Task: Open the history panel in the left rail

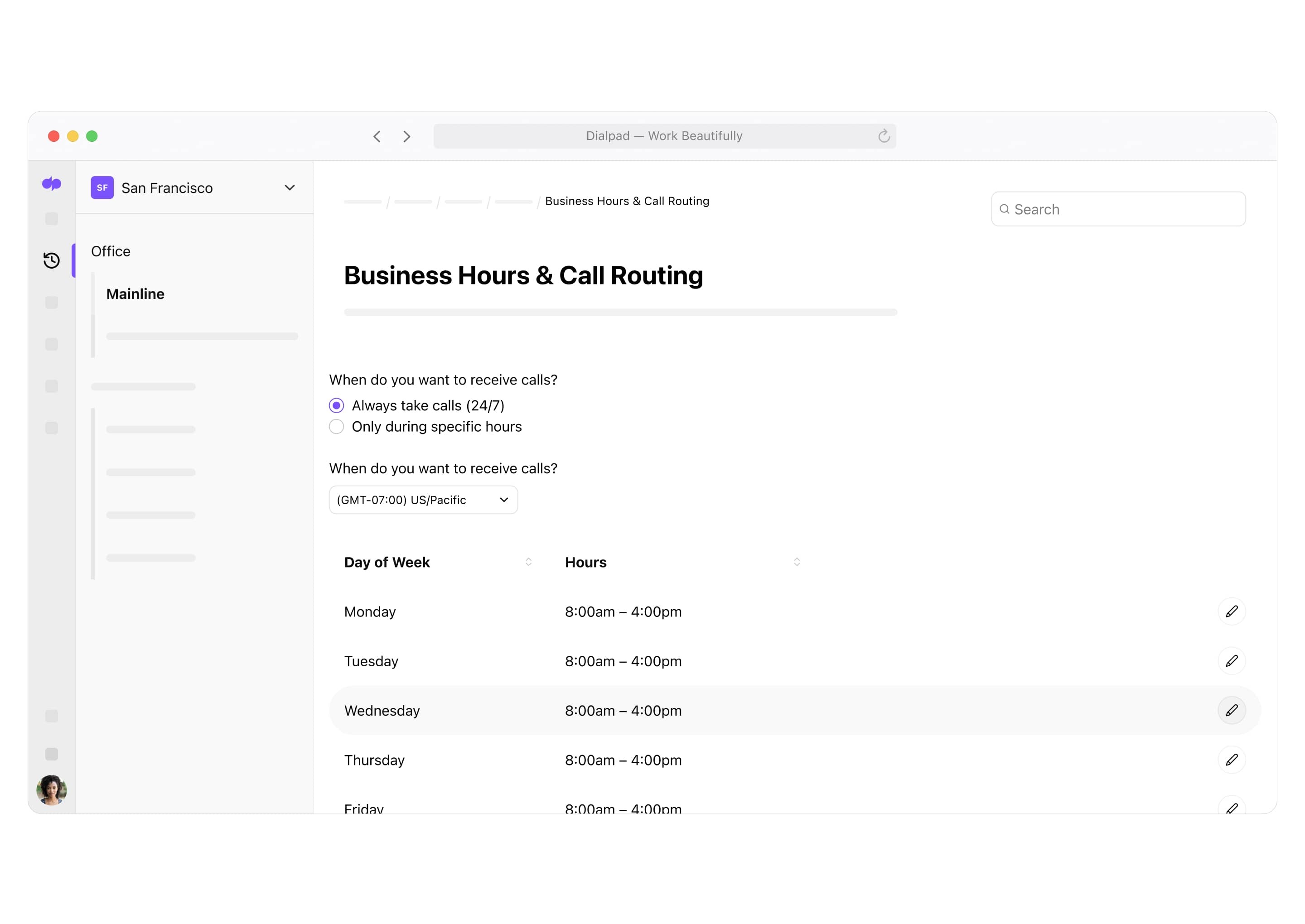Action: (51, 260)
